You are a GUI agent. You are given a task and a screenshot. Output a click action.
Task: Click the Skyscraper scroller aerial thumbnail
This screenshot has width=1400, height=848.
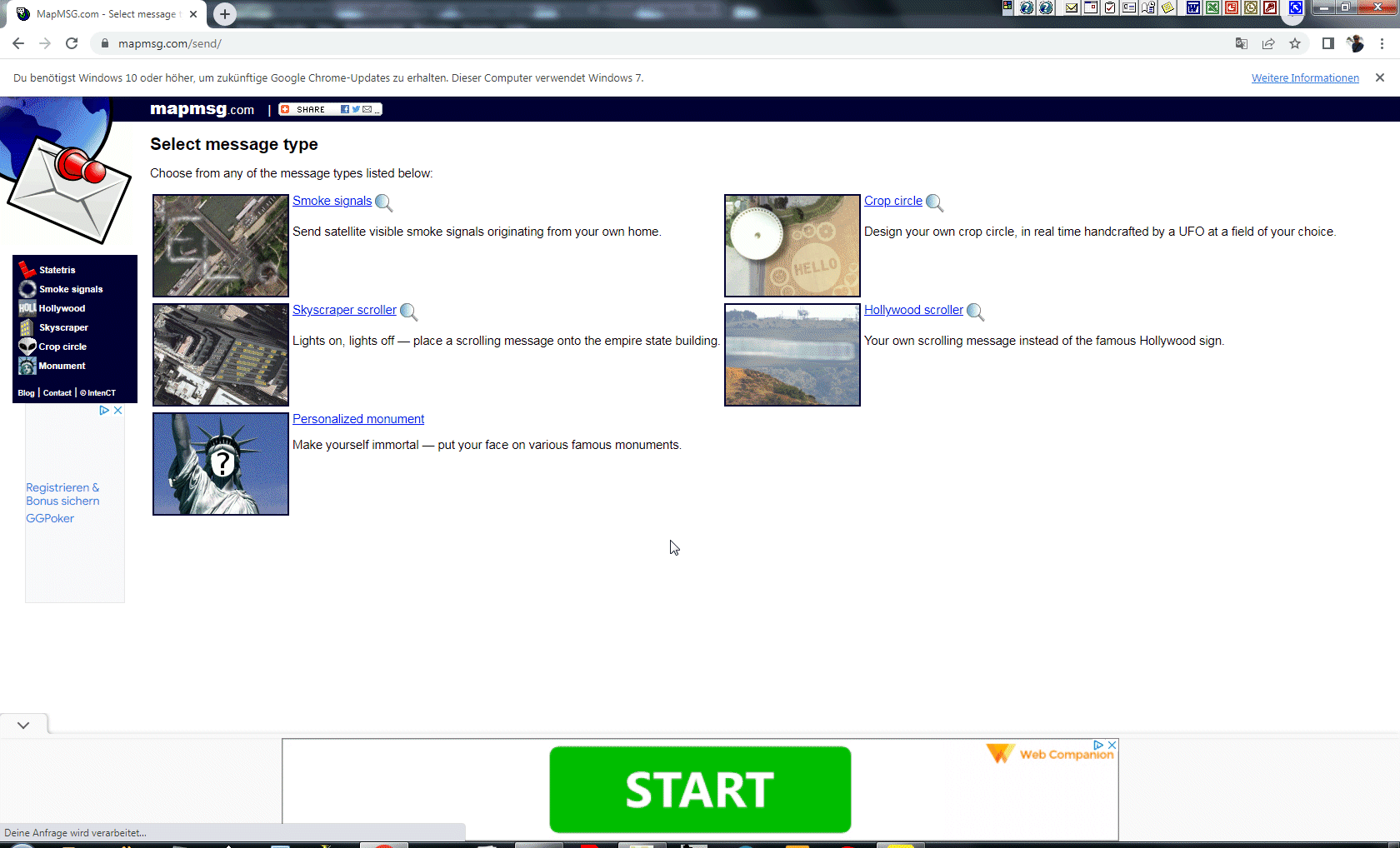pos(221,355)
